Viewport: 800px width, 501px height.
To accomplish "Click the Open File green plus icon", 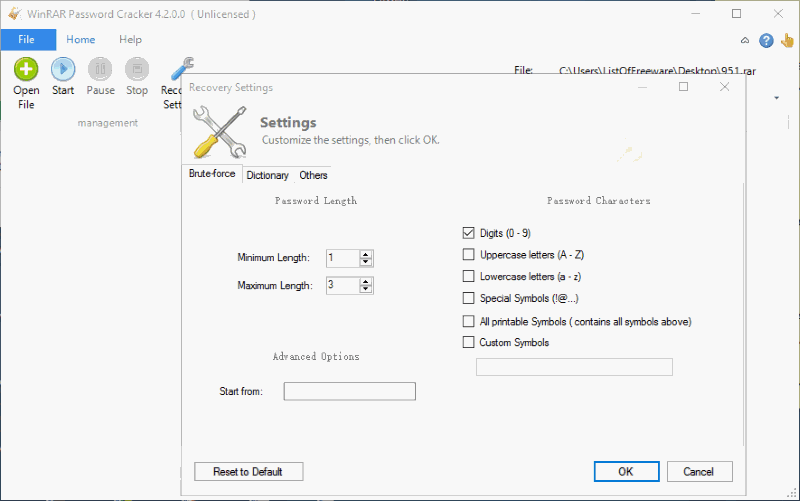I will (26, 69).
